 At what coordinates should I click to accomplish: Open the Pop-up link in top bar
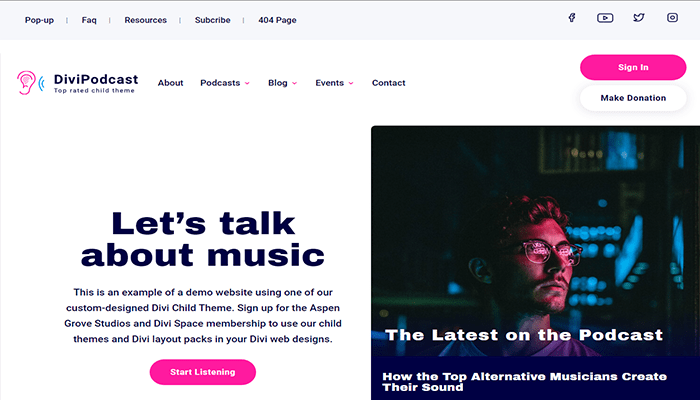click(39, 20)
